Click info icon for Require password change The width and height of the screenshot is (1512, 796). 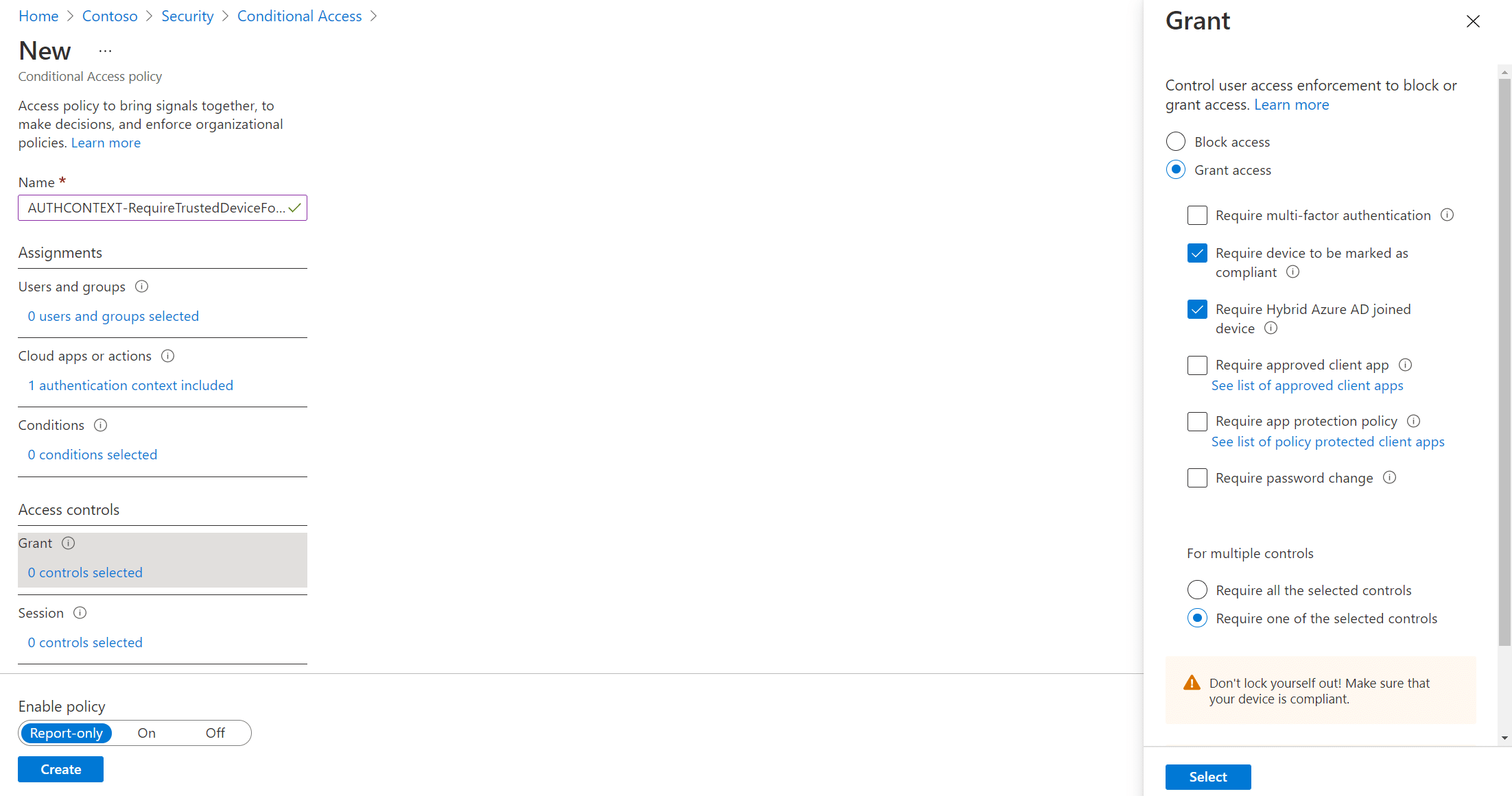[1389, 477]
